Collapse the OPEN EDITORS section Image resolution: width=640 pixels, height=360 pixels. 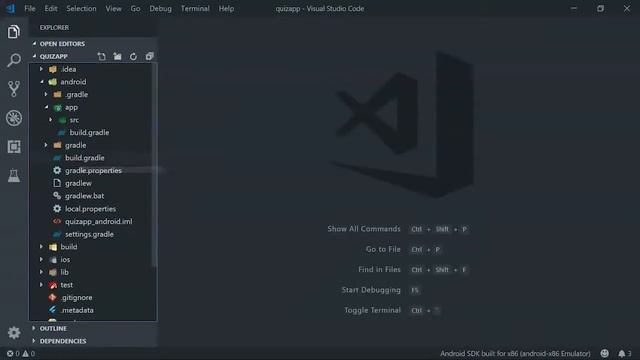point(93,44)
